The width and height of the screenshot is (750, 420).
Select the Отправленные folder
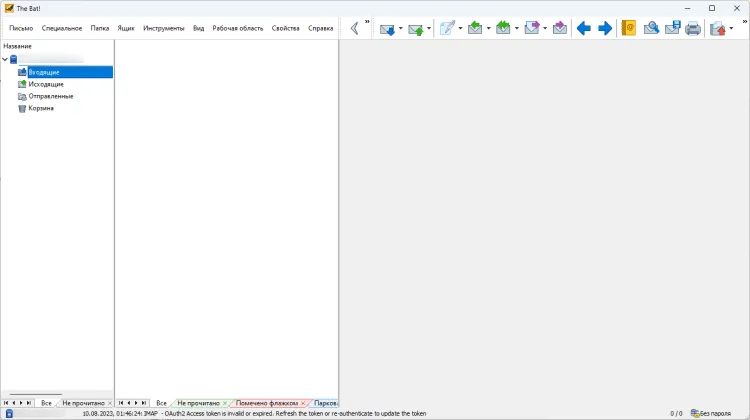[x=51, y=96]
